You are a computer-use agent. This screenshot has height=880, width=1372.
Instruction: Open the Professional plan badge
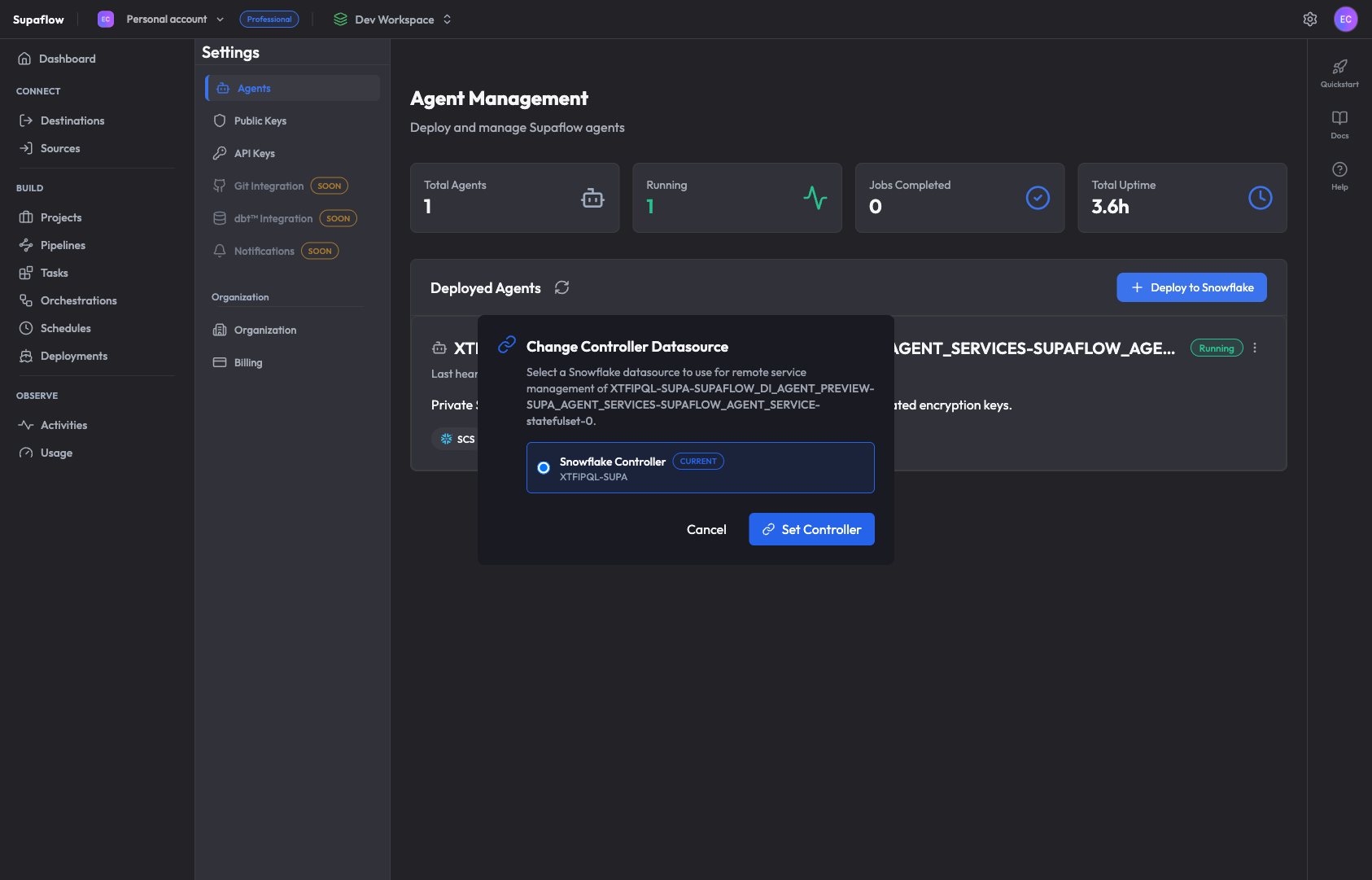tap(269, 19)
